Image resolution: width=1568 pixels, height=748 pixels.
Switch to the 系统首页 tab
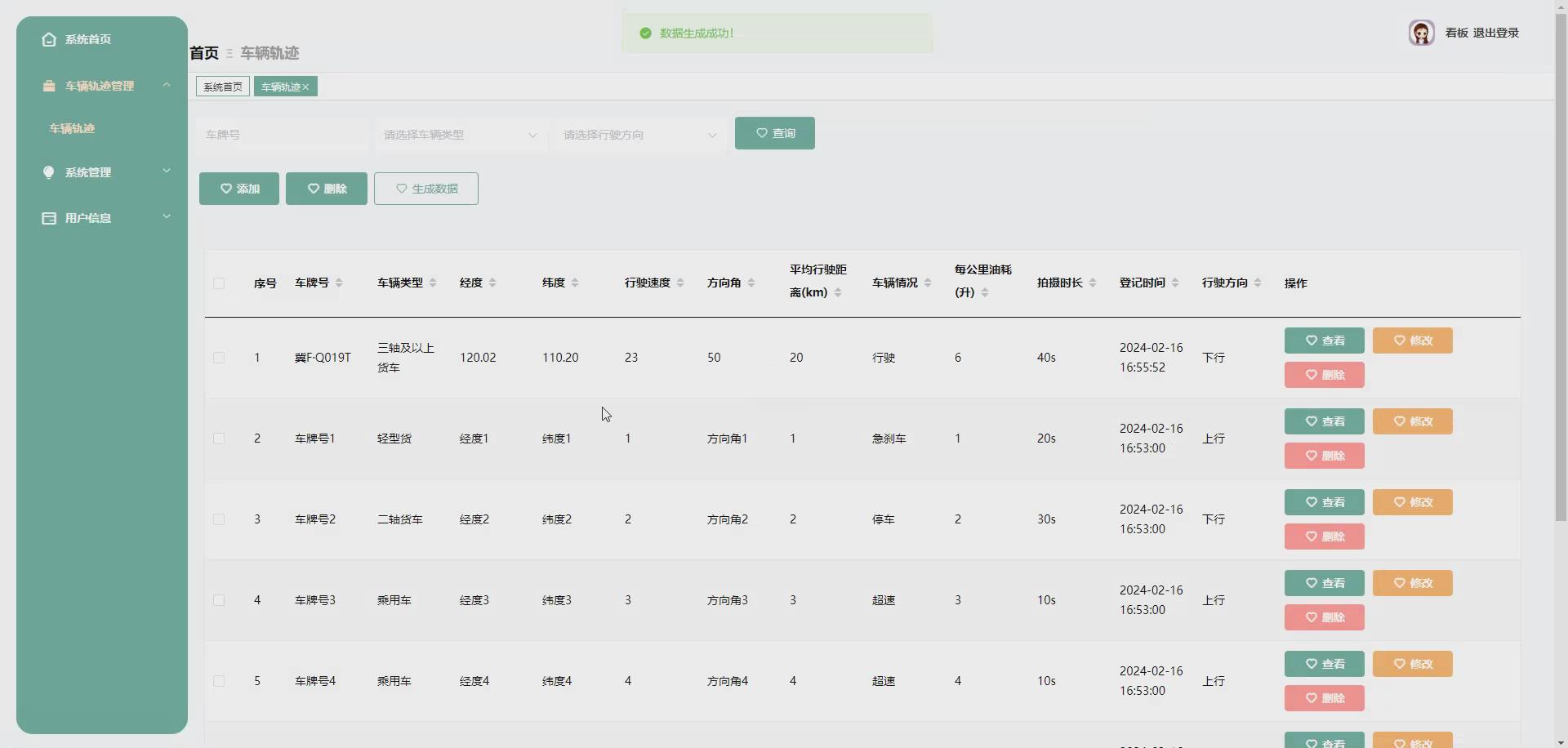pyautogui.click(x=221, y=87)
